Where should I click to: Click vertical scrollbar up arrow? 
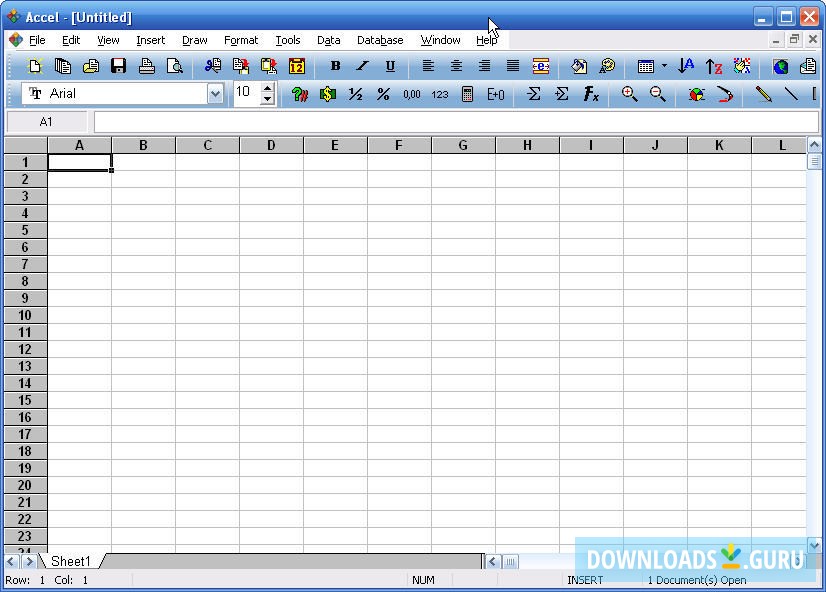pyautogui.click(x=814, y=144)
